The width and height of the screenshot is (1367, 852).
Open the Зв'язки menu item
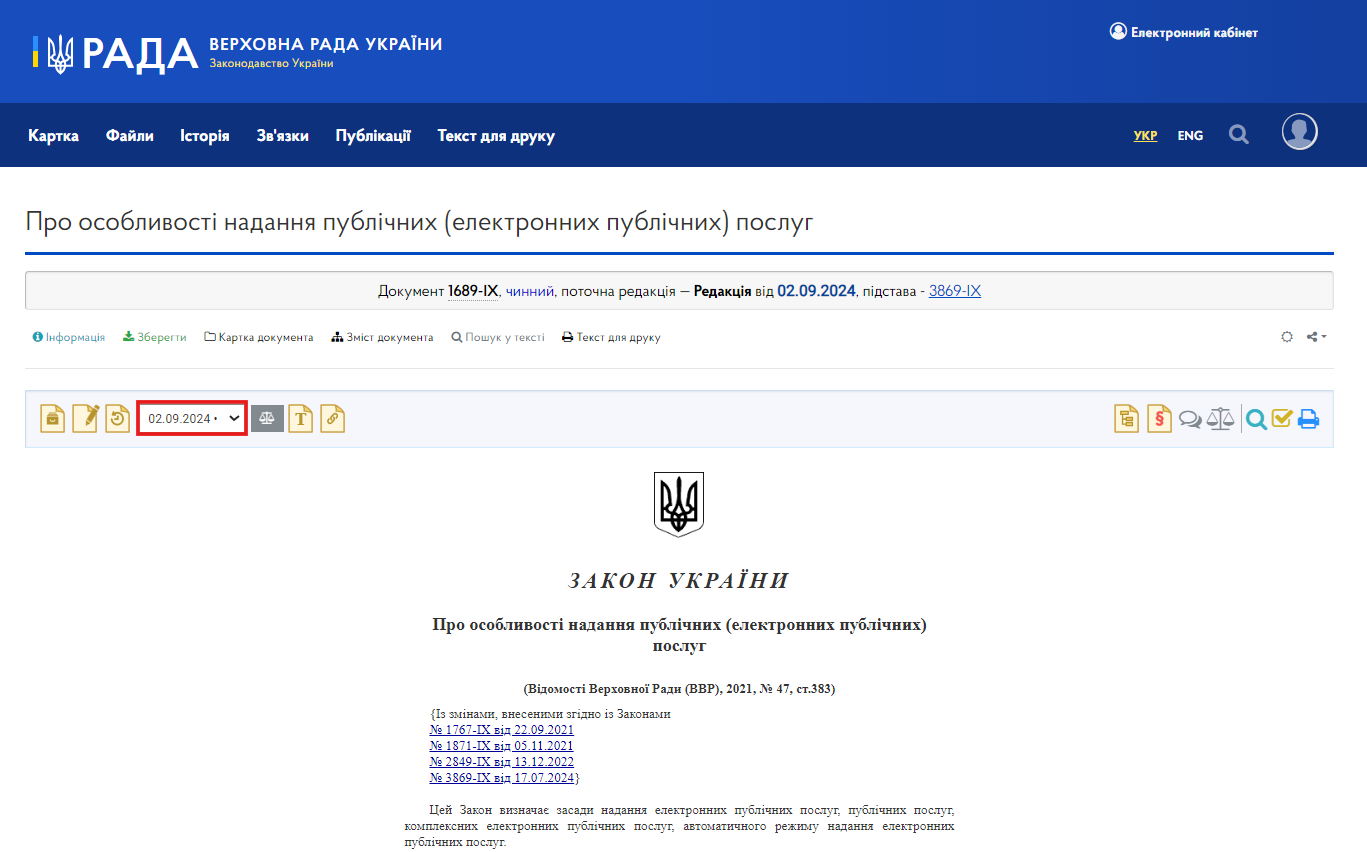(x=283, y=136)
